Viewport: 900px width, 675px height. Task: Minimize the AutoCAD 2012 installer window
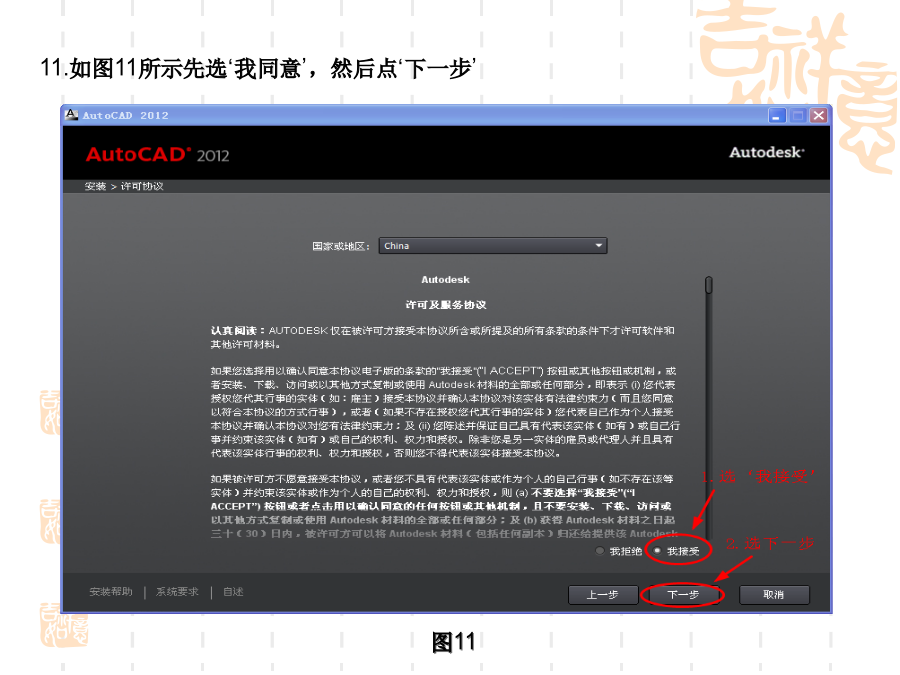coord(777,115)
